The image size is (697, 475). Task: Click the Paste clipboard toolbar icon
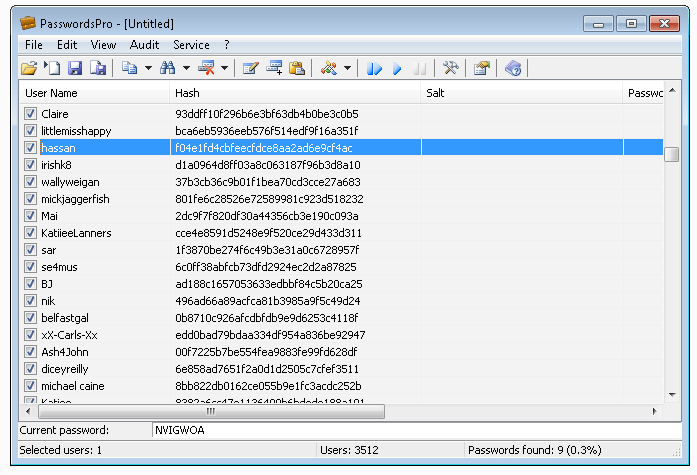296,68
